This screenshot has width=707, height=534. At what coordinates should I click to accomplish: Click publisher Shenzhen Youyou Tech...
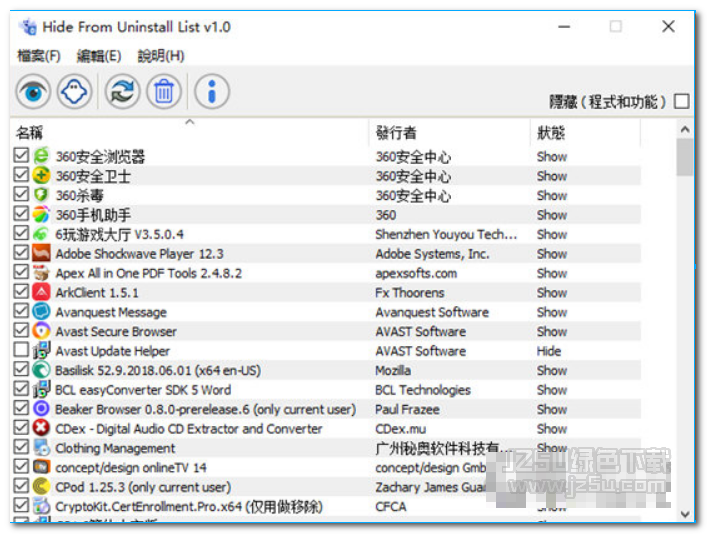(x=446, y=235)
